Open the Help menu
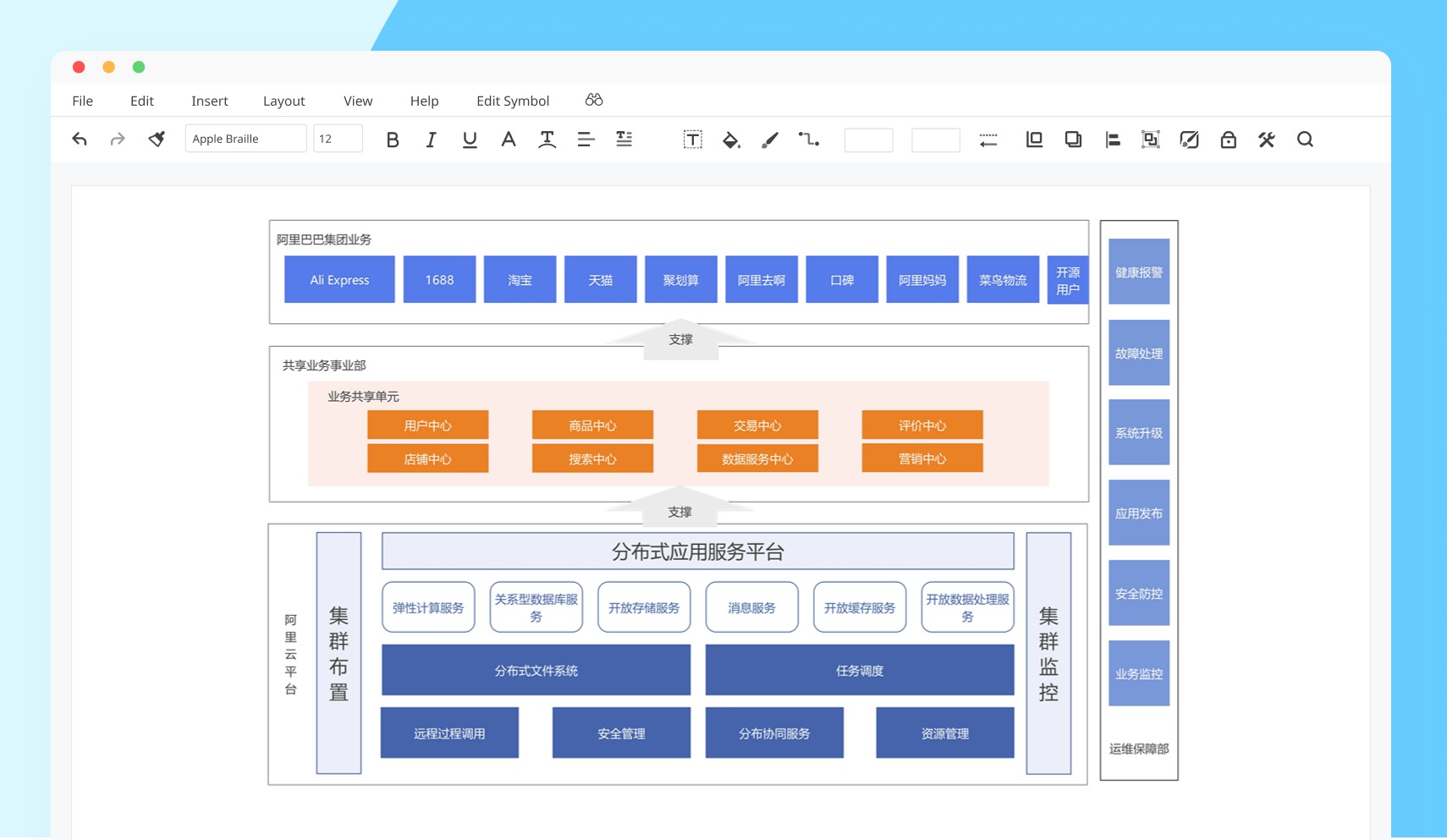Screen dimensions: 1447x840 pyautogui.click(x=425, y=101)
